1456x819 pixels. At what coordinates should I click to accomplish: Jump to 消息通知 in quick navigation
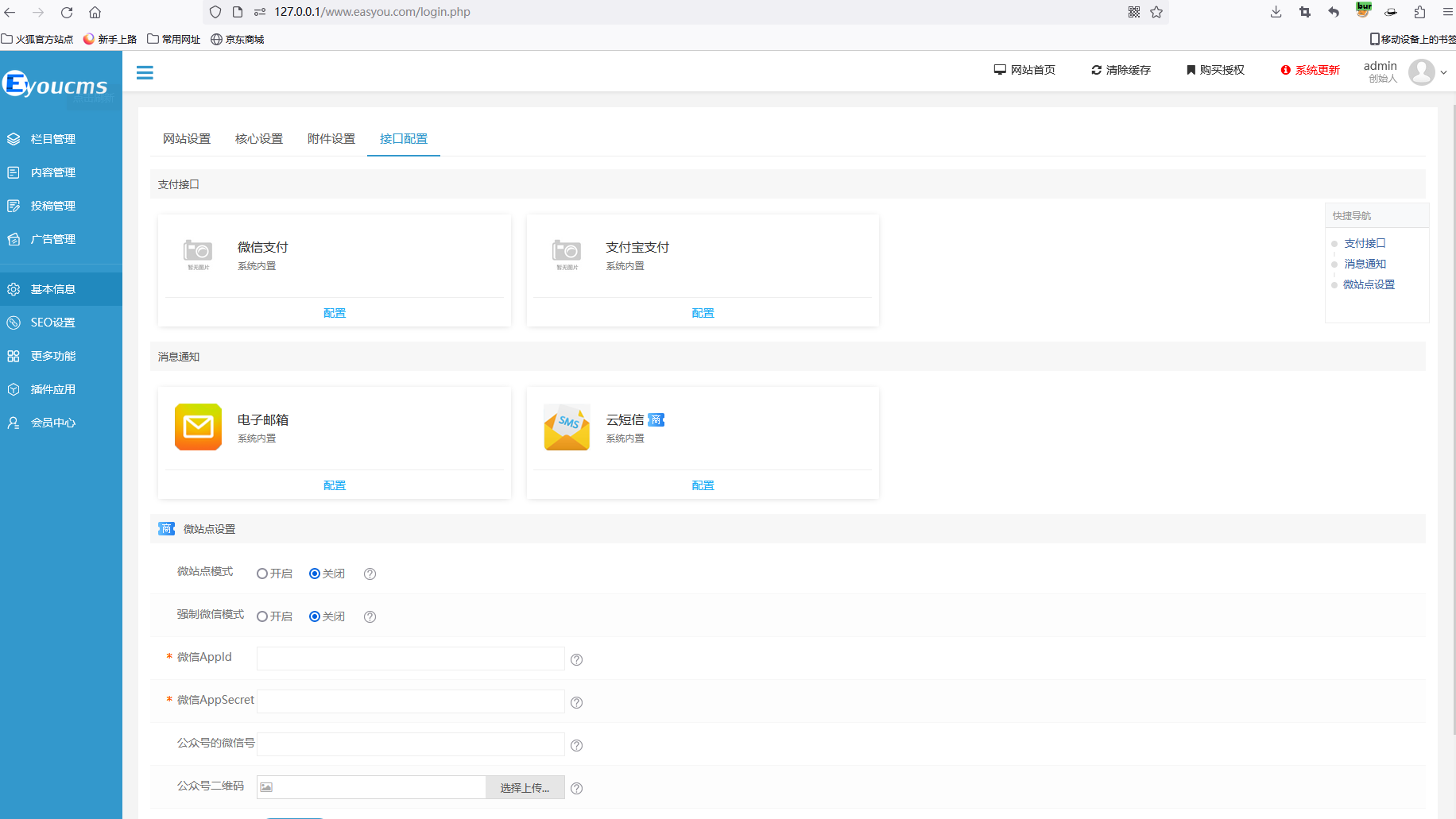[x=1365, y=264]
